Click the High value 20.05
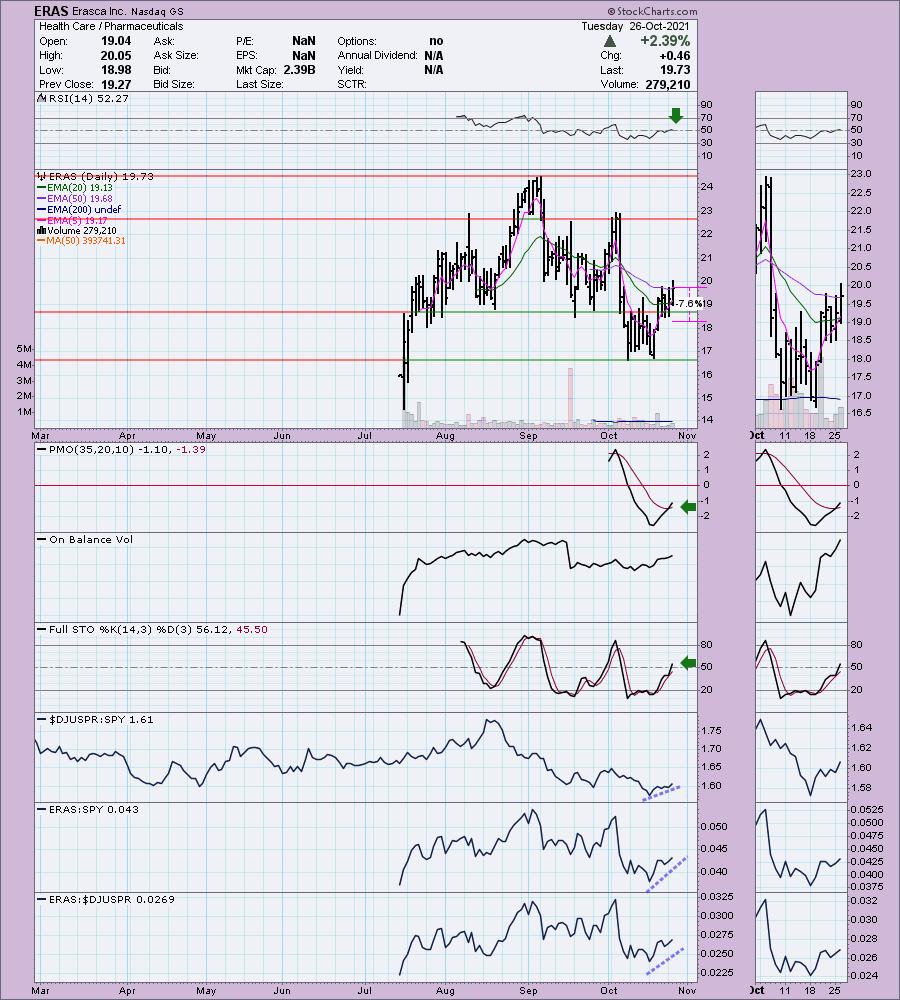 coord(116,55)
